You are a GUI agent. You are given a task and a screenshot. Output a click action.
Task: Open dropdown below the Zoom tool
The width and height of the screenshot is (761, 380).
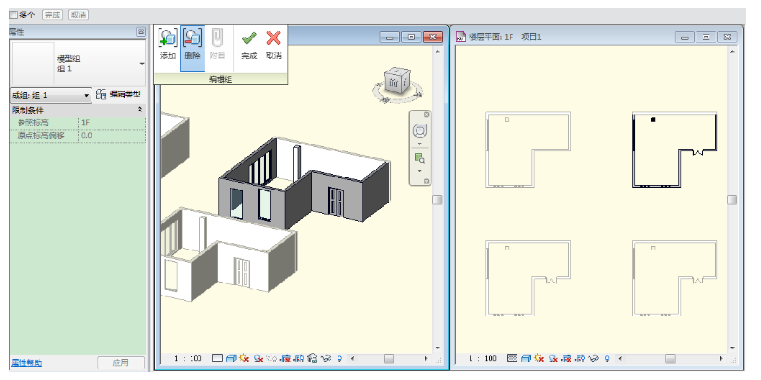[419, 171]
